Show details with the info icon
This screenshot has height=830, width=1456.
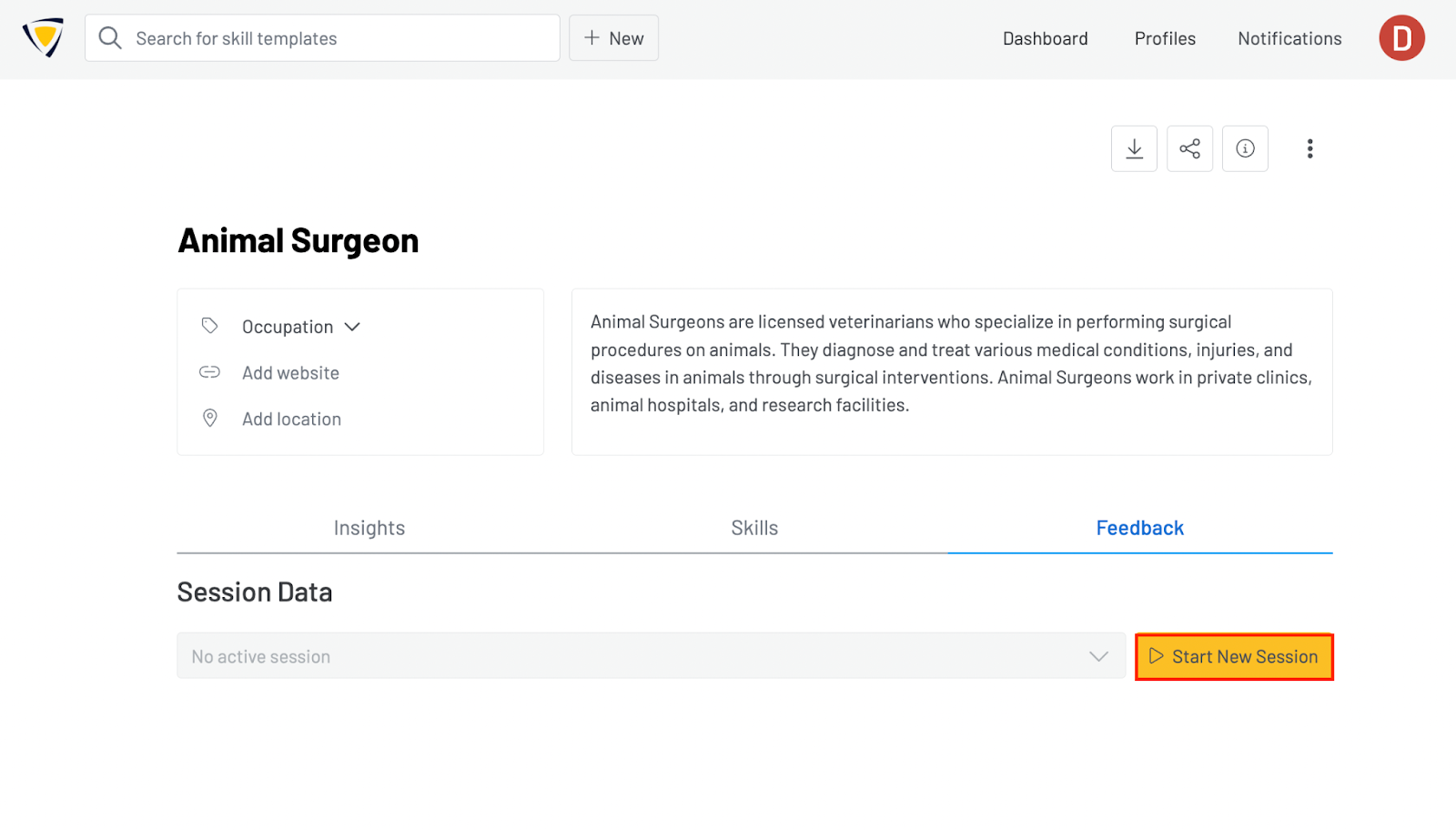(x=1245, y=148)
